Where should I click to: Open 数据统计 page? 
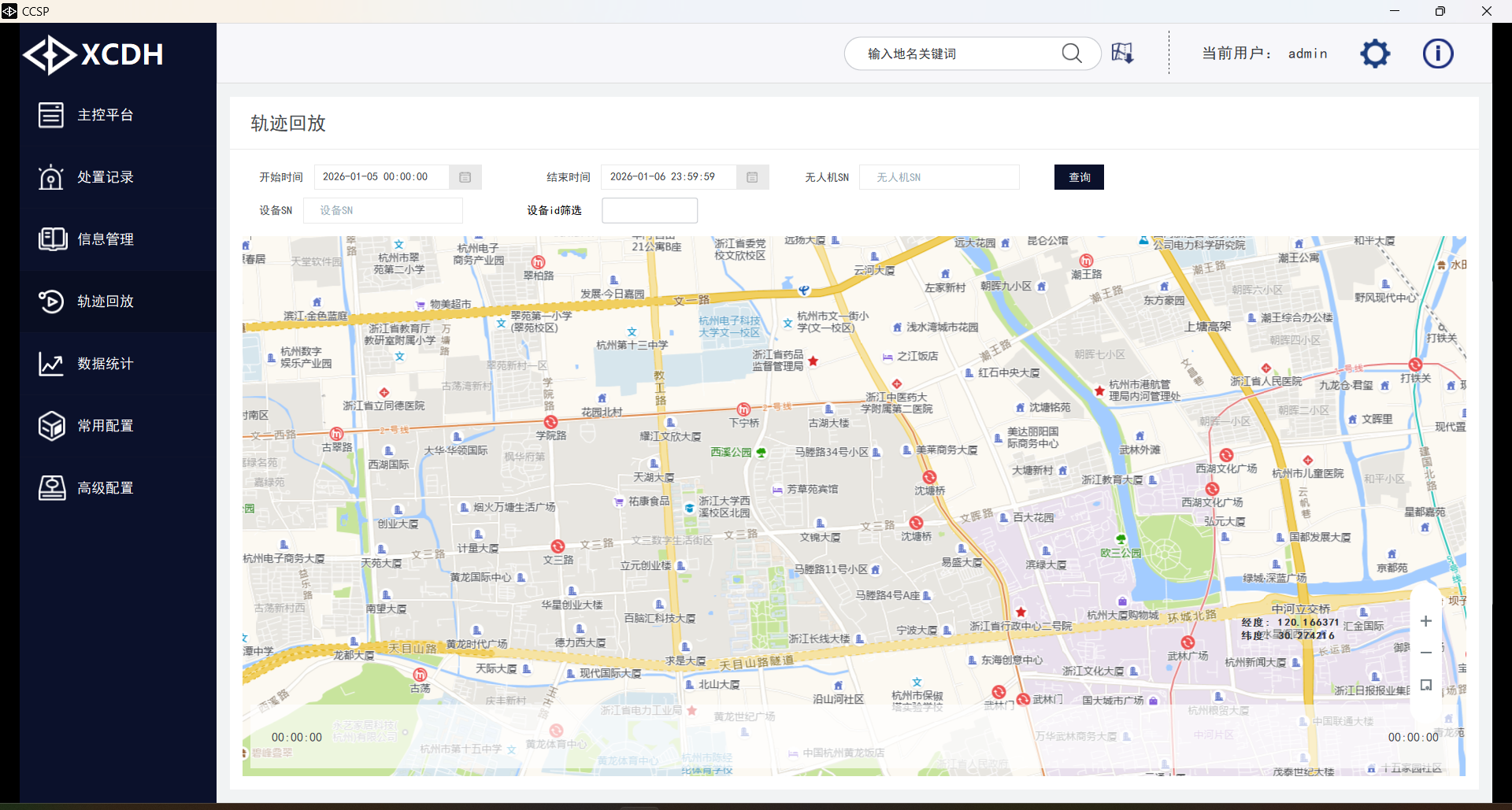[106, 364]
